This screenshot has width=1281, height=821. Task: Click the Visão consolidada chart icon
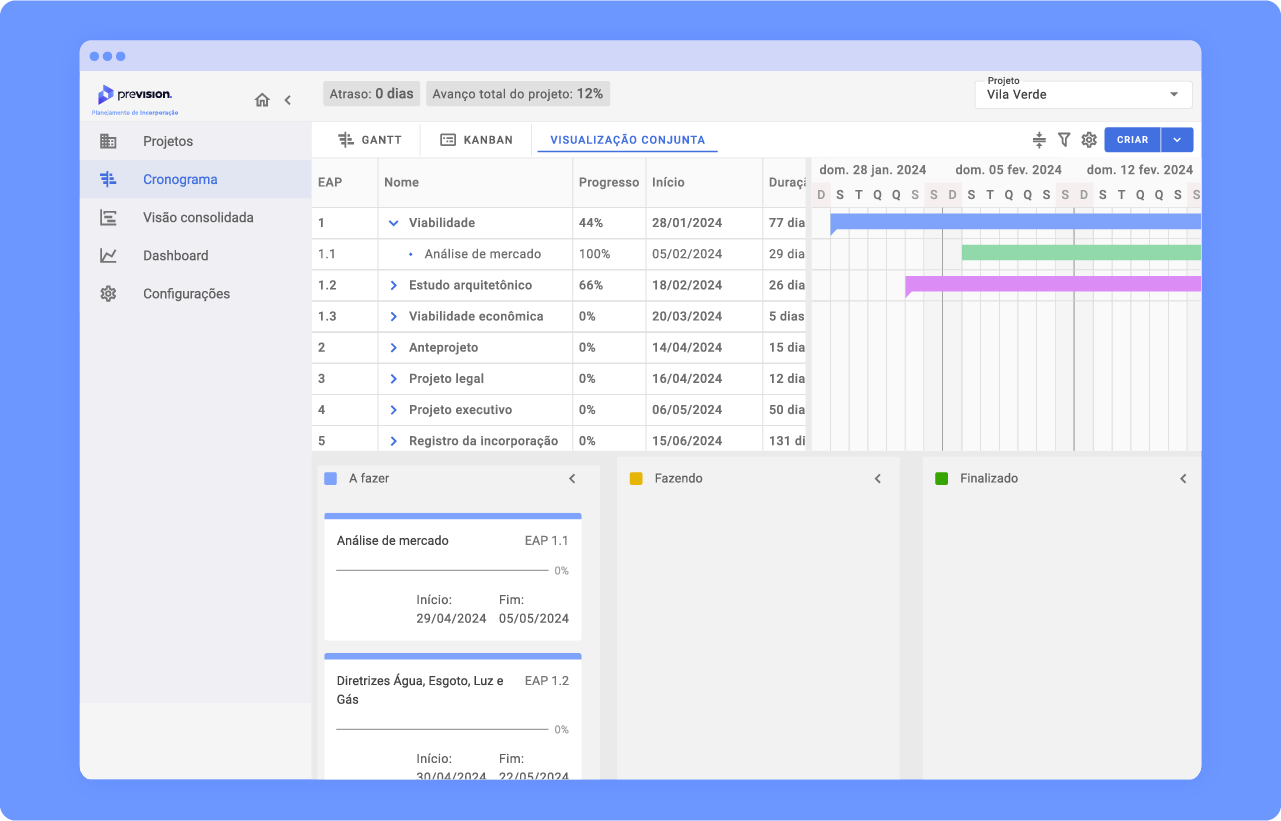(x=108, y=217)
